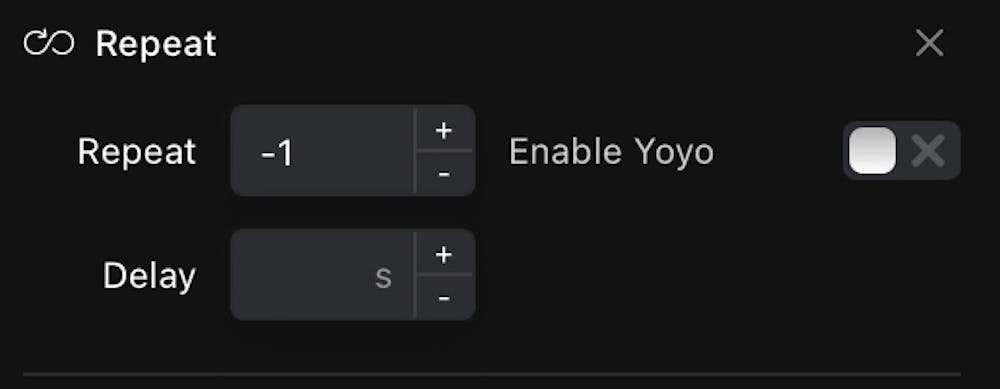Increase Repeat count using the plus button

[444, 129]
